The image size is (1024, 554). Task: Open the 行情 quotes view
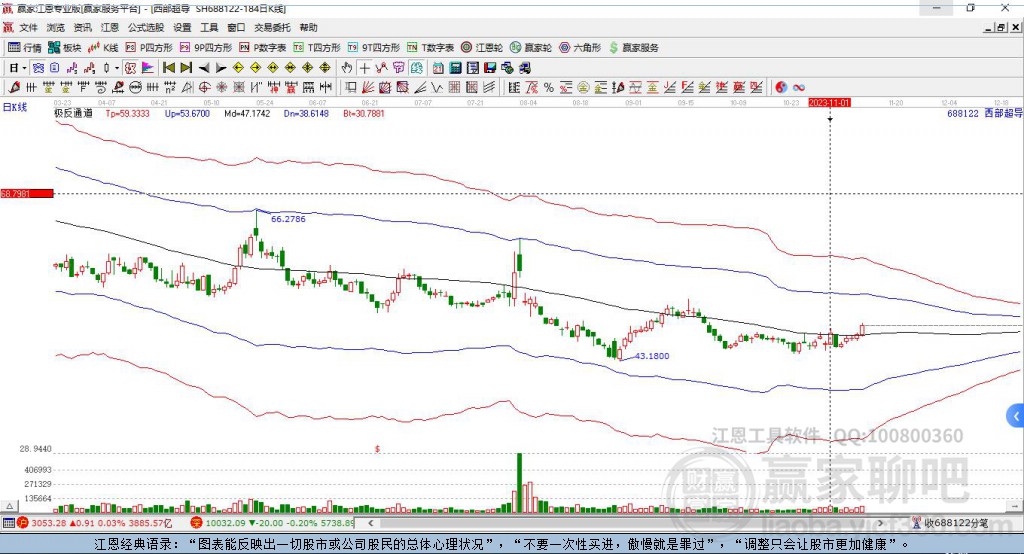pyautogui.click(x=25, y=48)
